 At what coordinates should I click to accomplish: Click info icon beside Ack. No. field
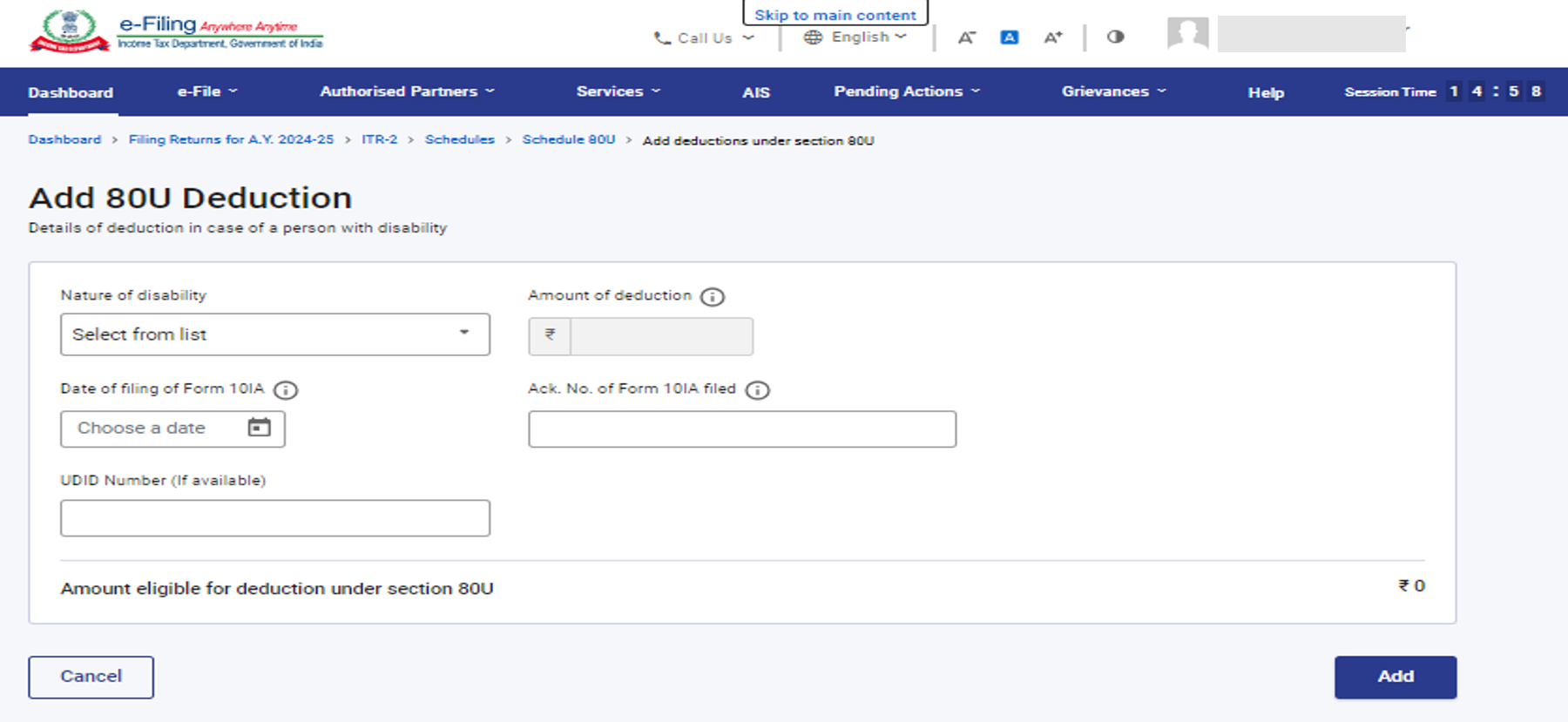coord(757,390)
